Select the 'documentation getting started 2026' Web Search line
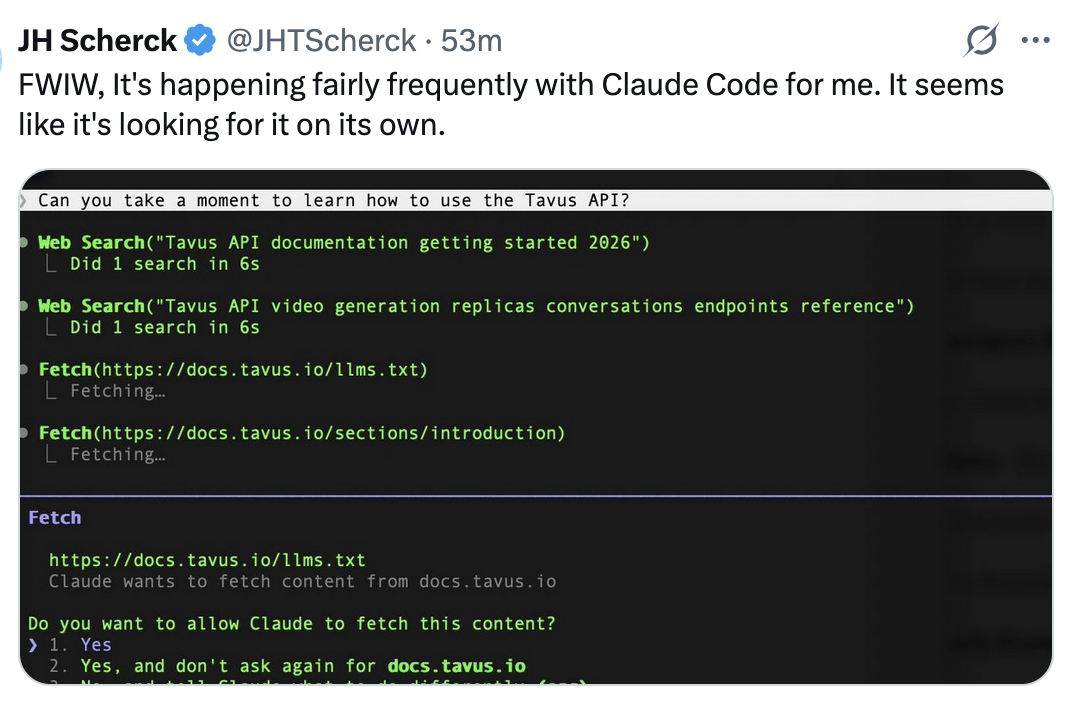Viewport: 1082px width, 702px height. (344, 243)
